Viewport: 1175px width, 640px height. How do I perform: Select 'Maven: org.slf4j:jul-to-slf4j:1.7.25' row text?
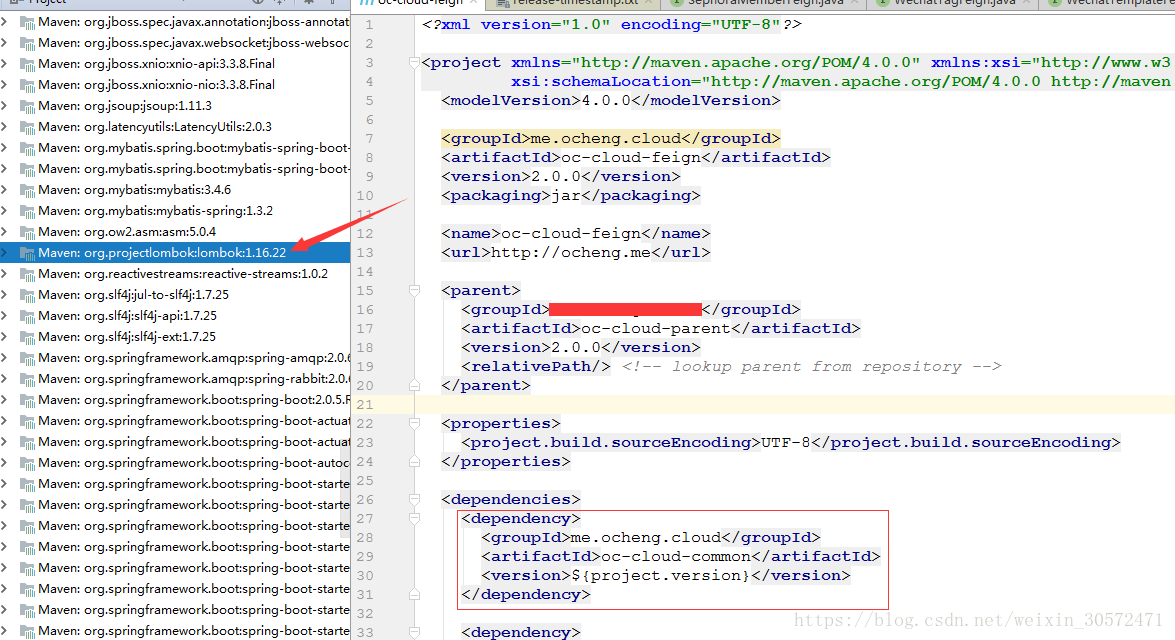(x=133, y=295)
